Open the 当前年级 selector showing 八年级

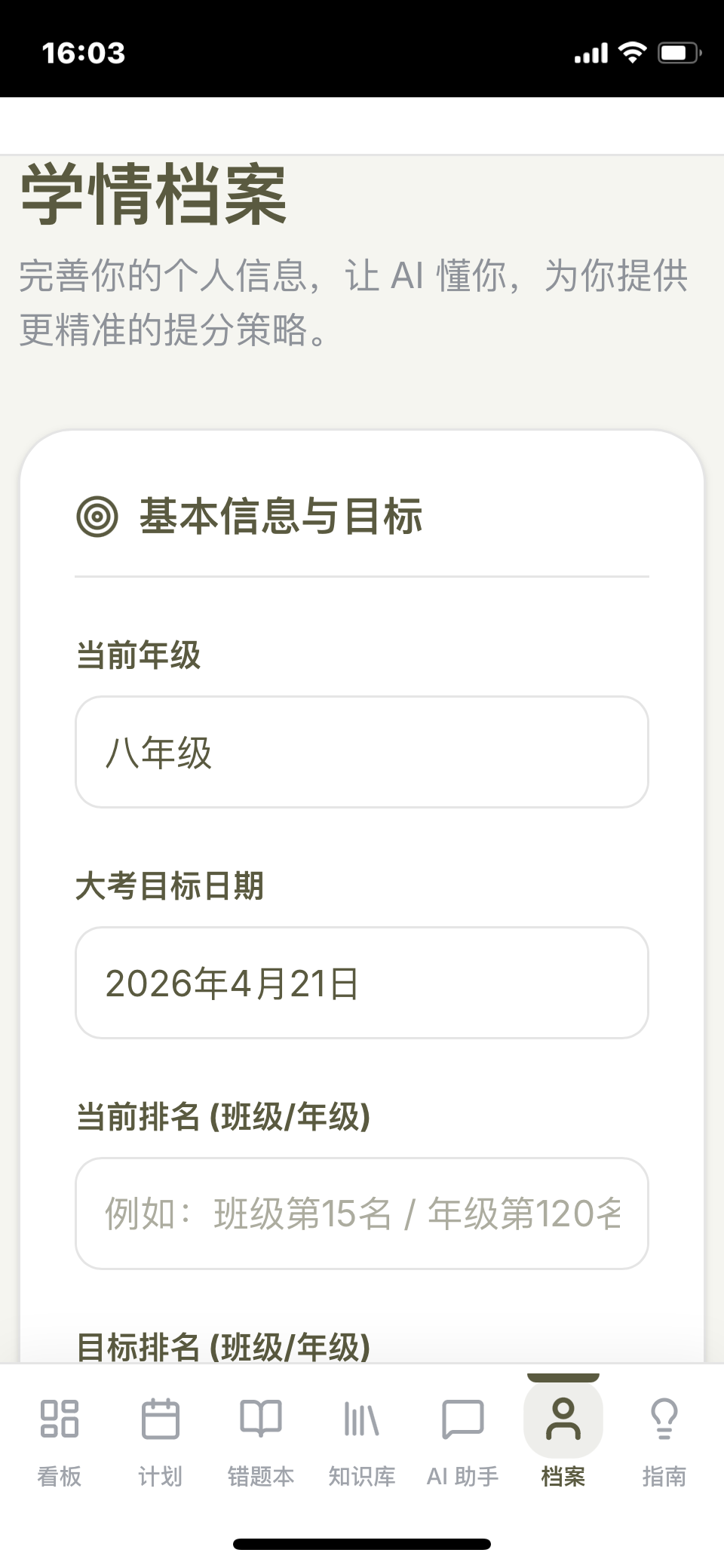coord(362,752)
